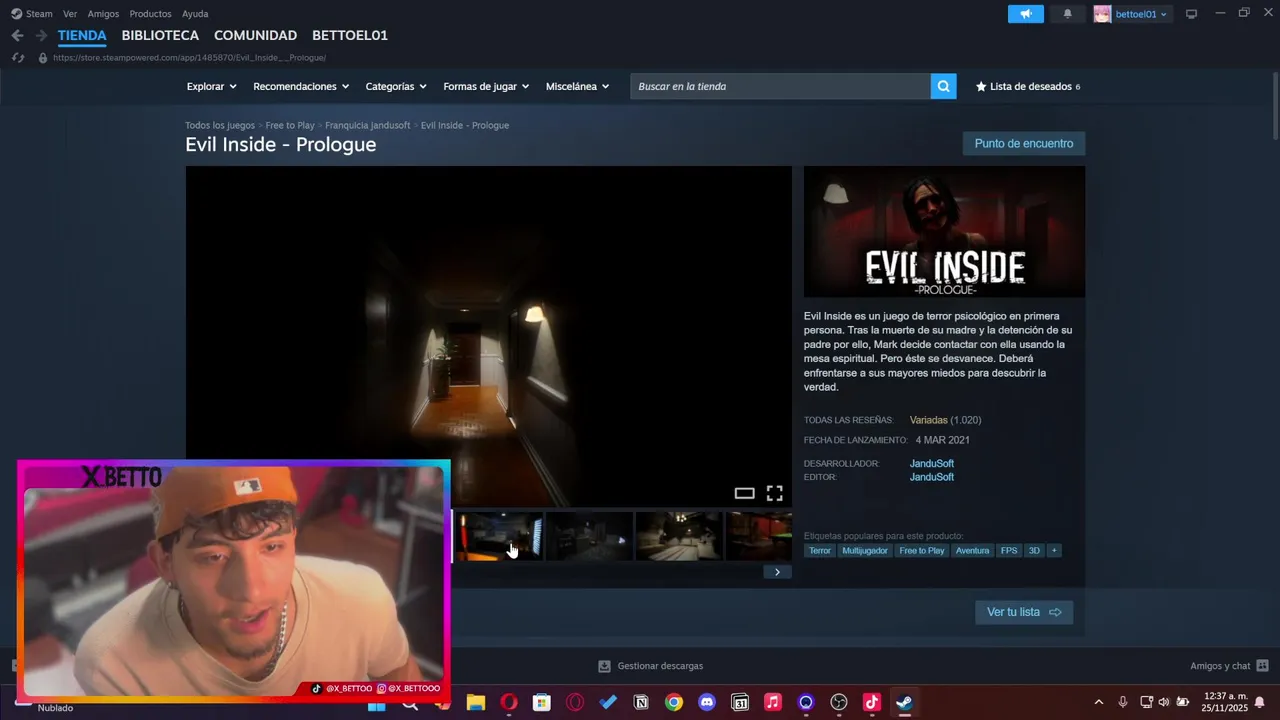Image resolution: width=1280 pixels, height=720 pixels.
Task: Open the JanduSoft editor link
Action: point(932,477)
